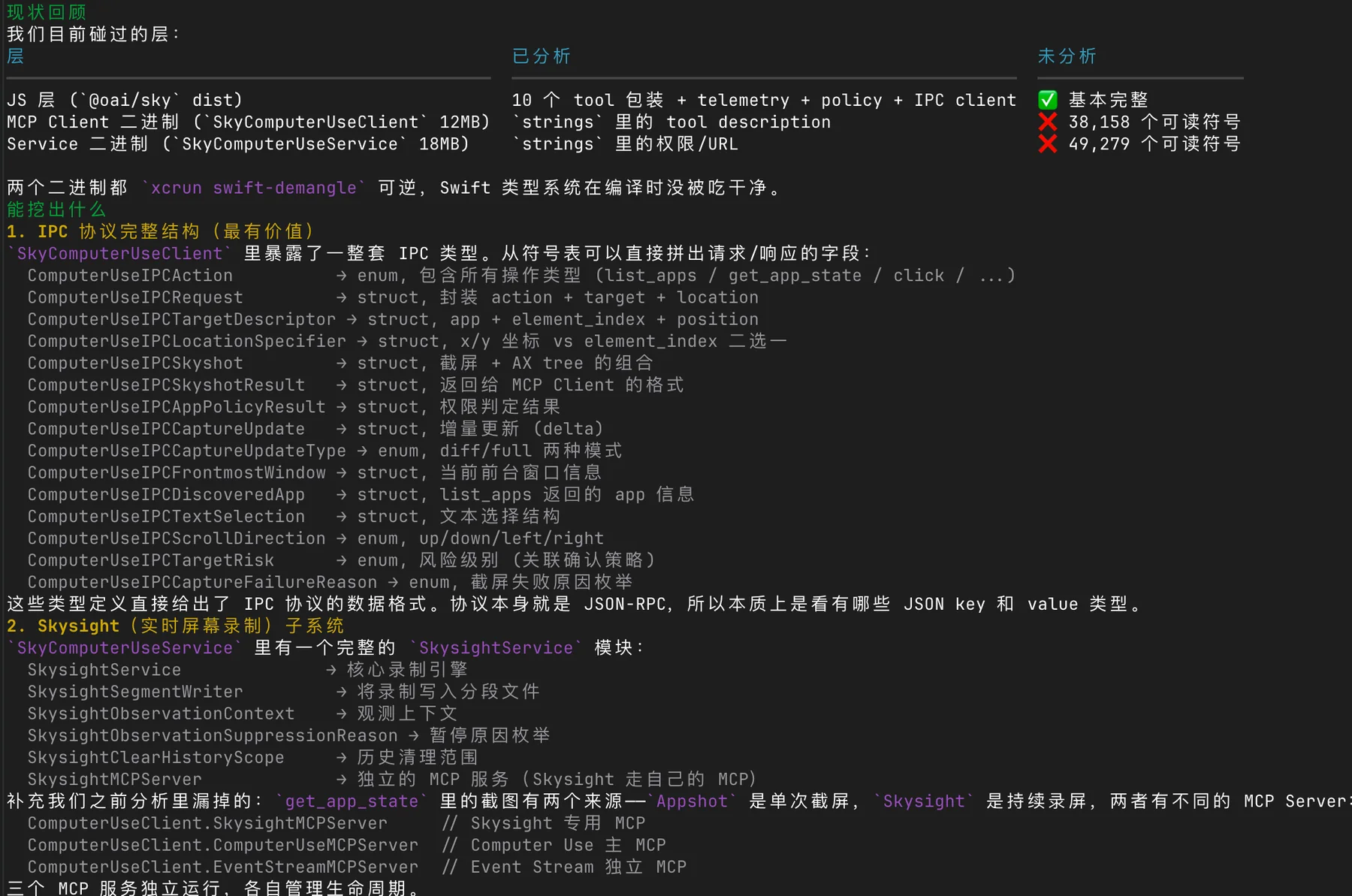1352x896 pixels.
Task: Click the line ComputerUseIPCCaptureFailureReason
Action: (x=330, y=582)
